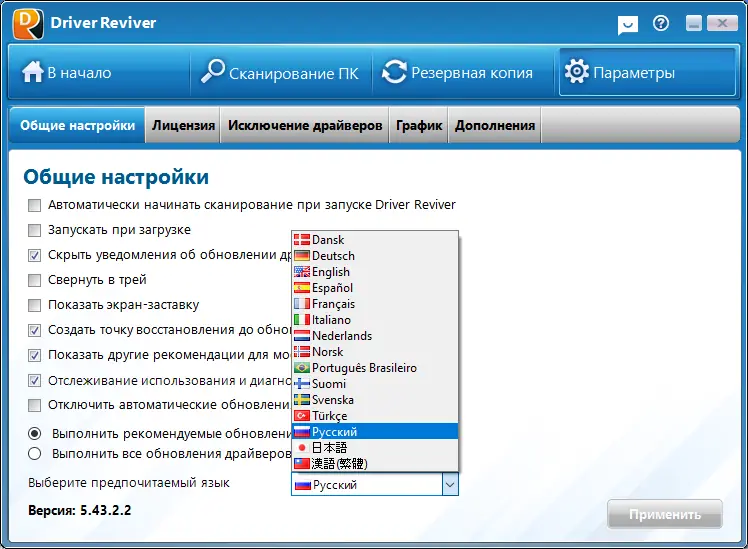
Task: Go to В начало home section
Action: point(99,72)
